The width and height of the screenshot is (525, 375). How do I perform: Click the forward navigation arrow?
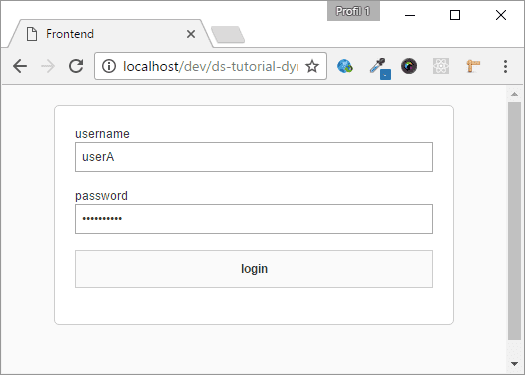48,66
